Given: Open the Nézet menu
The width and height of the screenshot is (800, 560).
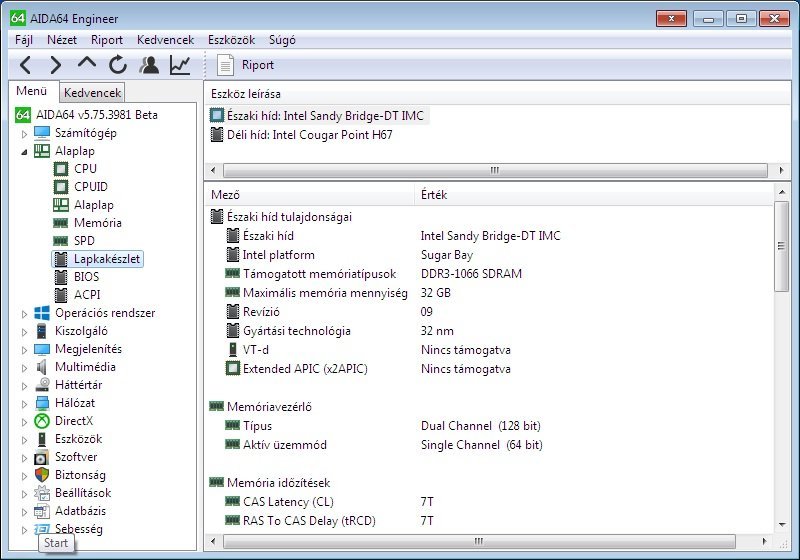Looking at the screenshot, I should click(x=62, y=40).
